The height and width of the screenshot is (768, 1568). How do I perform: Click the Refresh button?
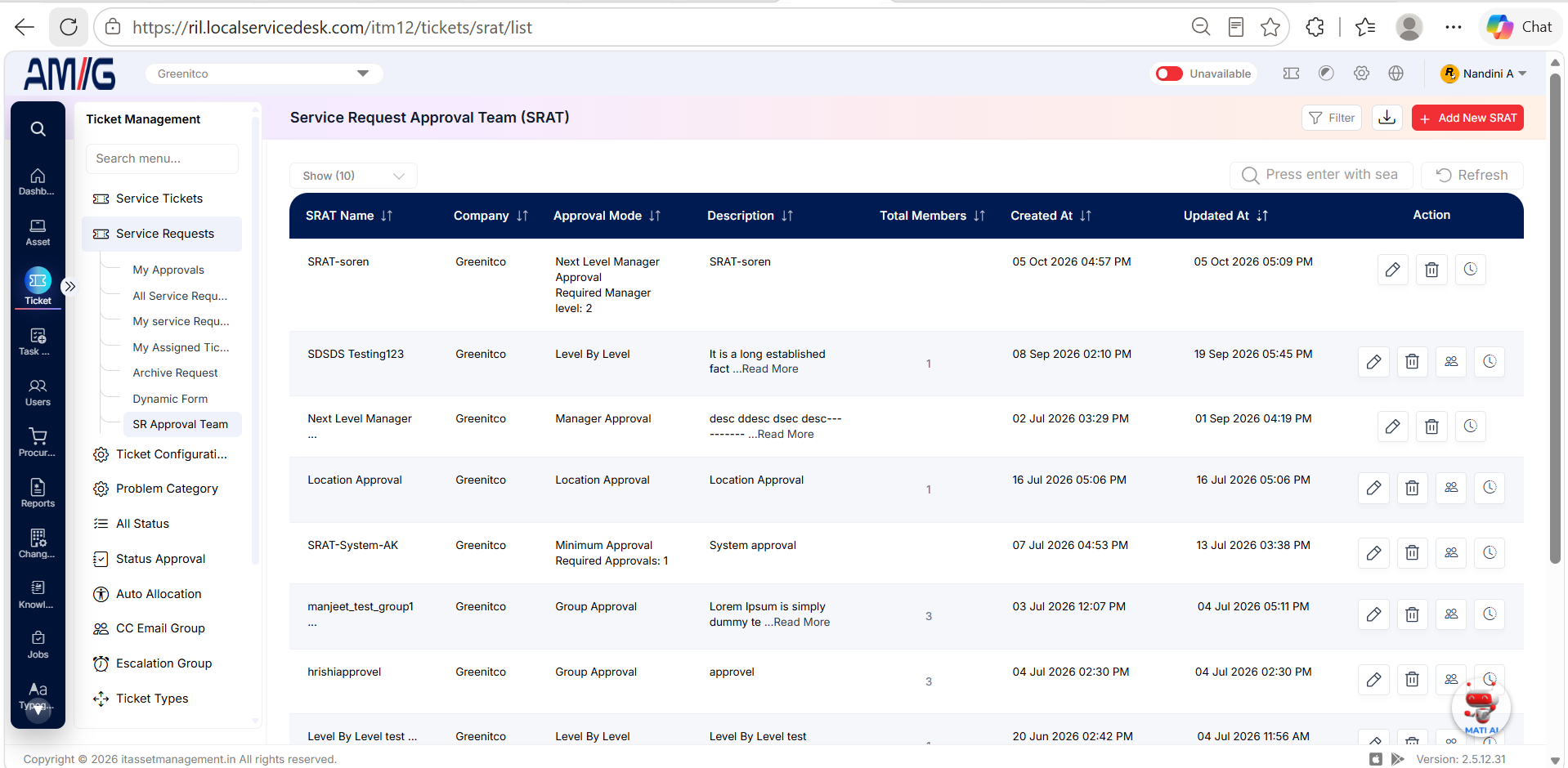(x=1472, y=175)
